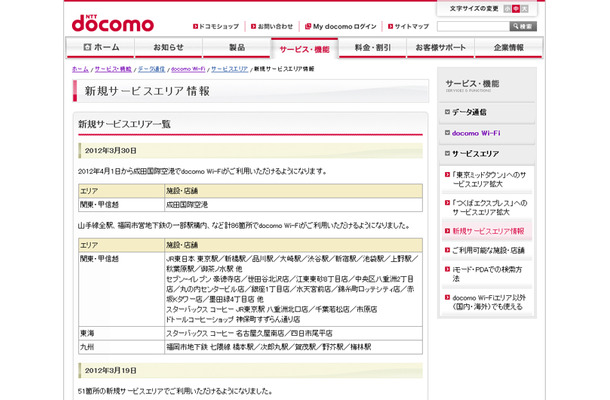The height and width of the screenshot is (400, 610).
Task: Click the square icon beside sidebar データ通信
Action: 447,112
